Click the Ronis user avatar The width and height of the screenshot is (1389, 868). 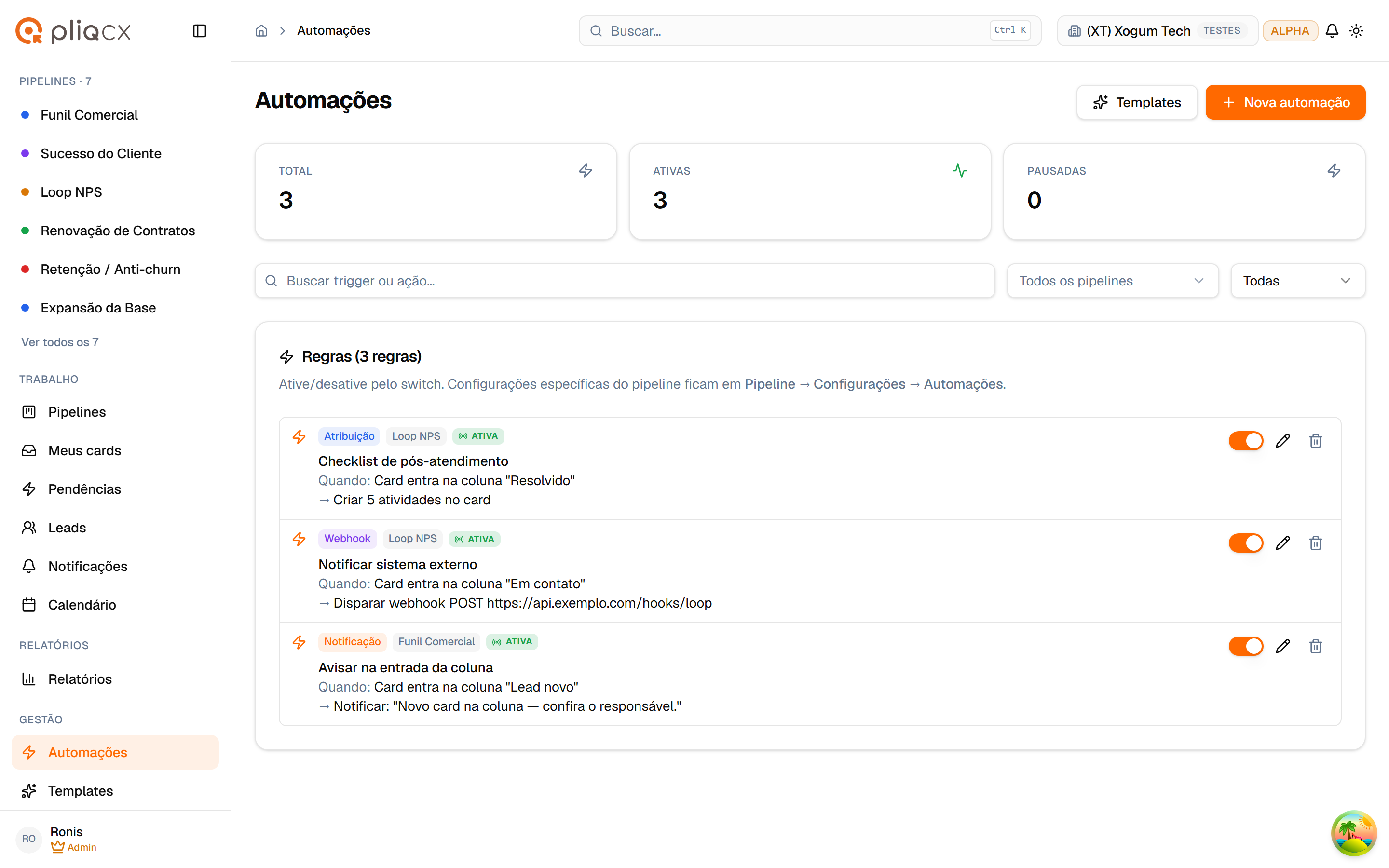coord(29,839)
